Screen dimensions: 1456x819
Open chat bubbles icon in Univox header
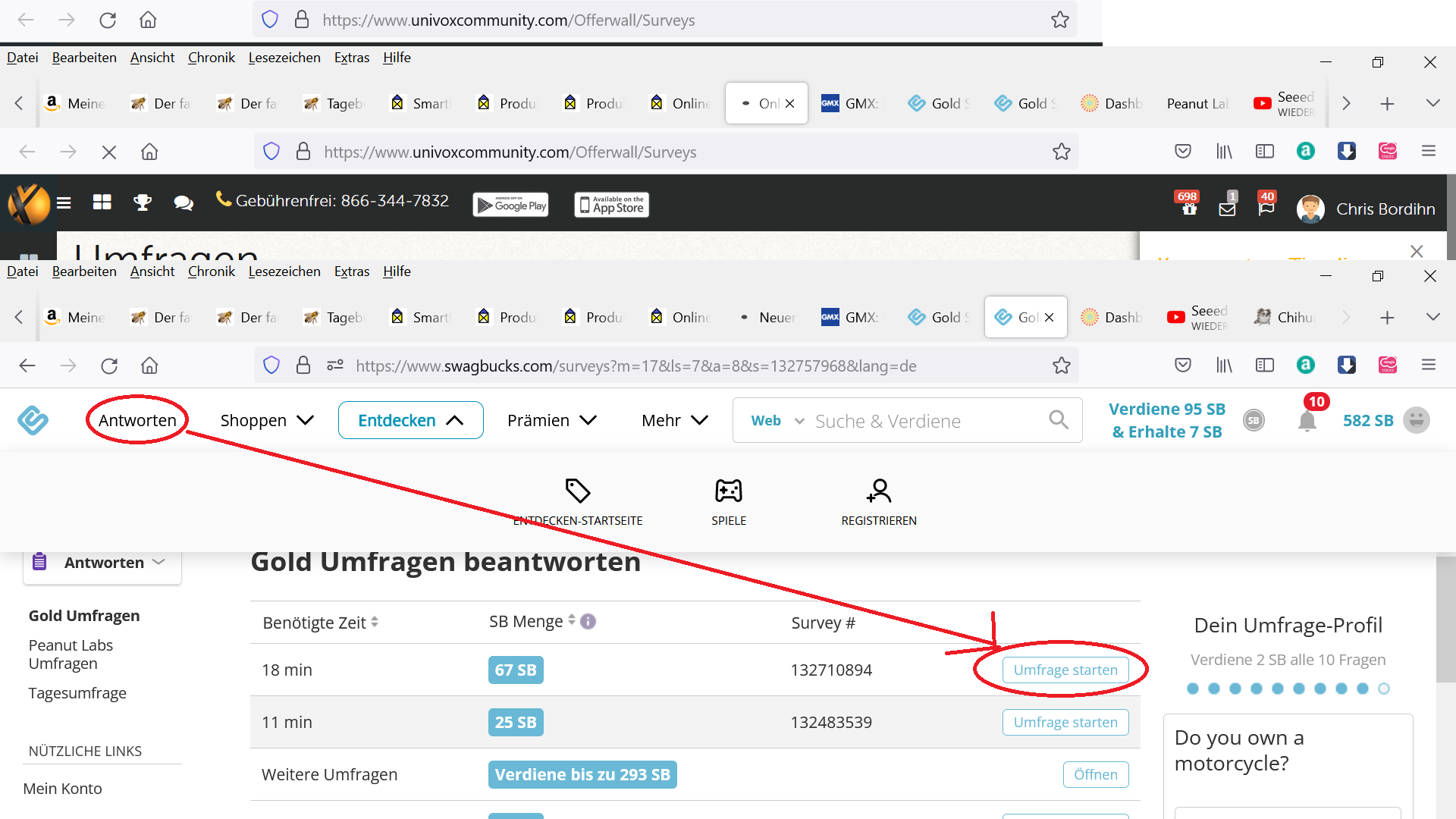184,202
